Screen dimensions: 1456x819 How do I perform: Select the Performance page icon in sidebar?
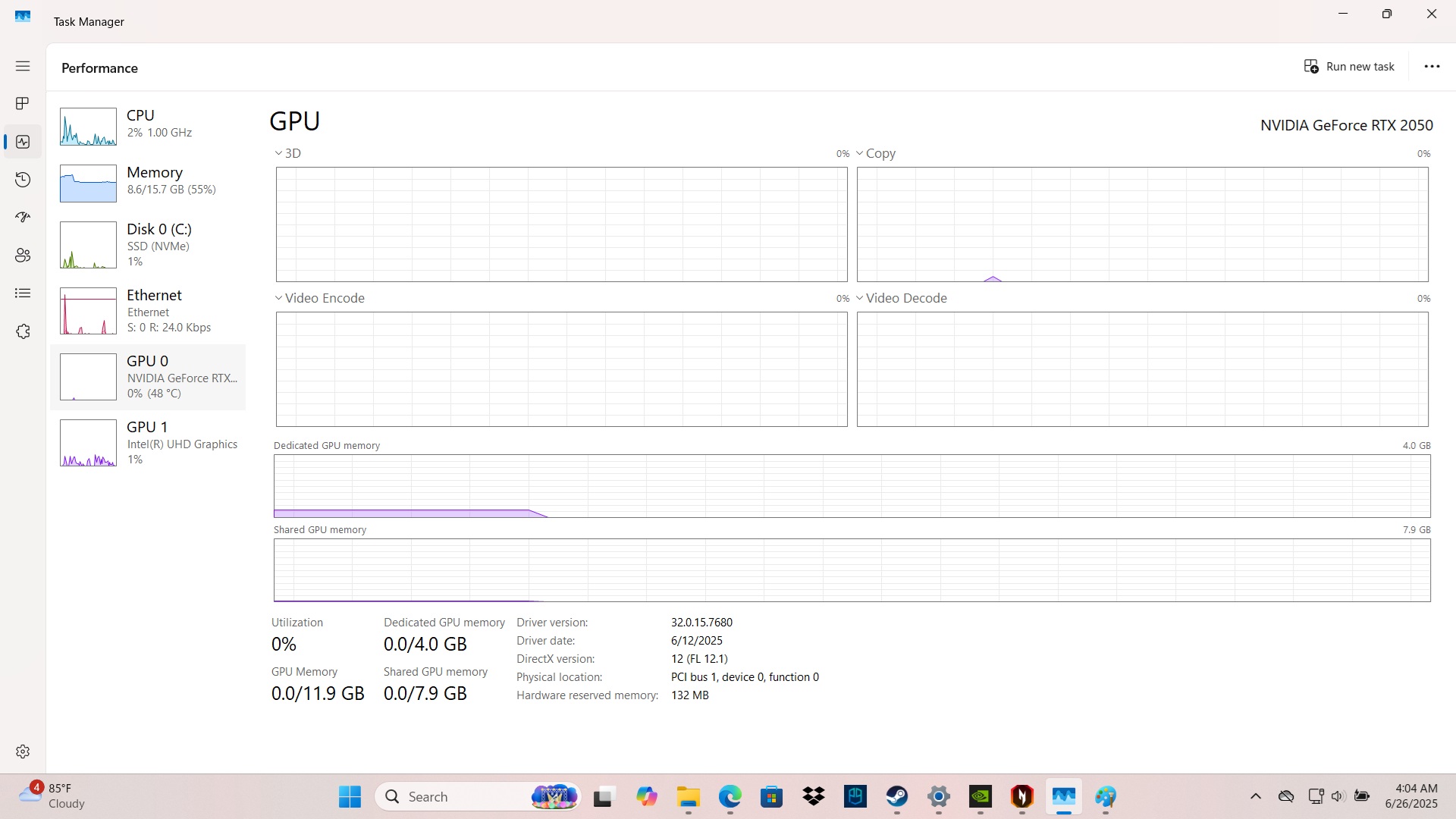pyautogui.click(x=23, y=142)
